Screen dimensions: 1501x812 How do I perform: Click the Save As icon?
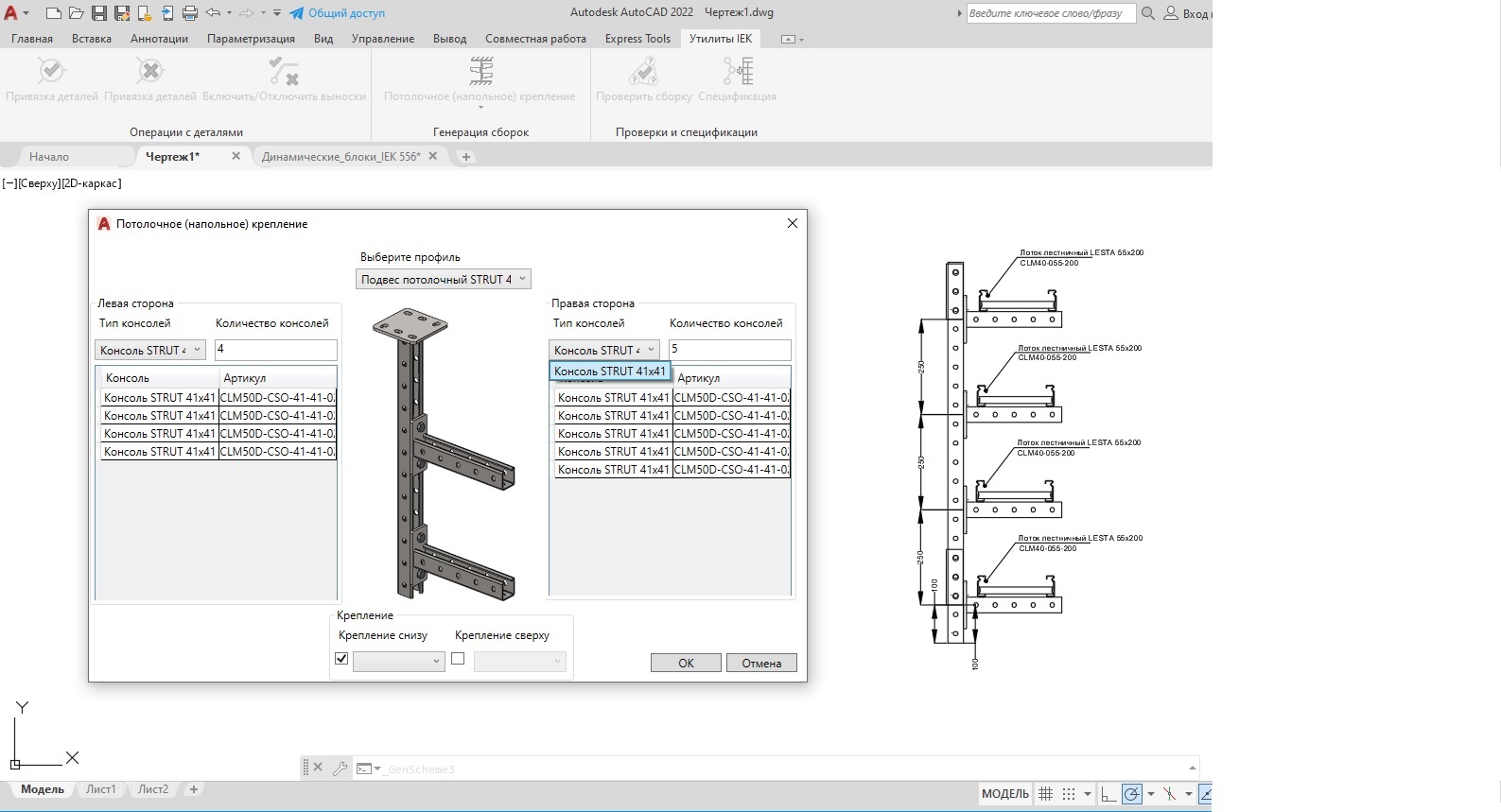pyautogui.click(x=121, y=13)
